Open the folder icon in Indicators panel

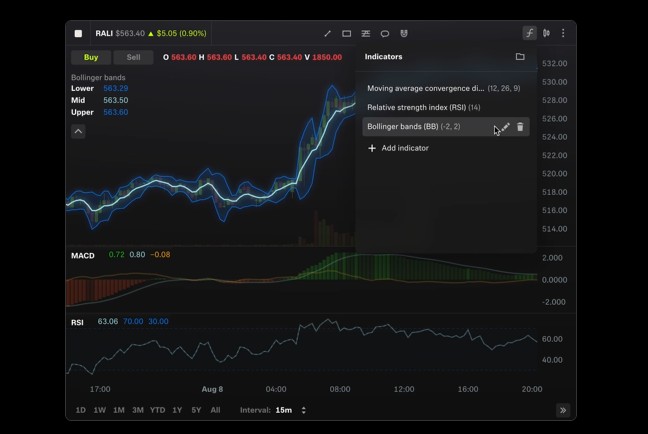520,57
